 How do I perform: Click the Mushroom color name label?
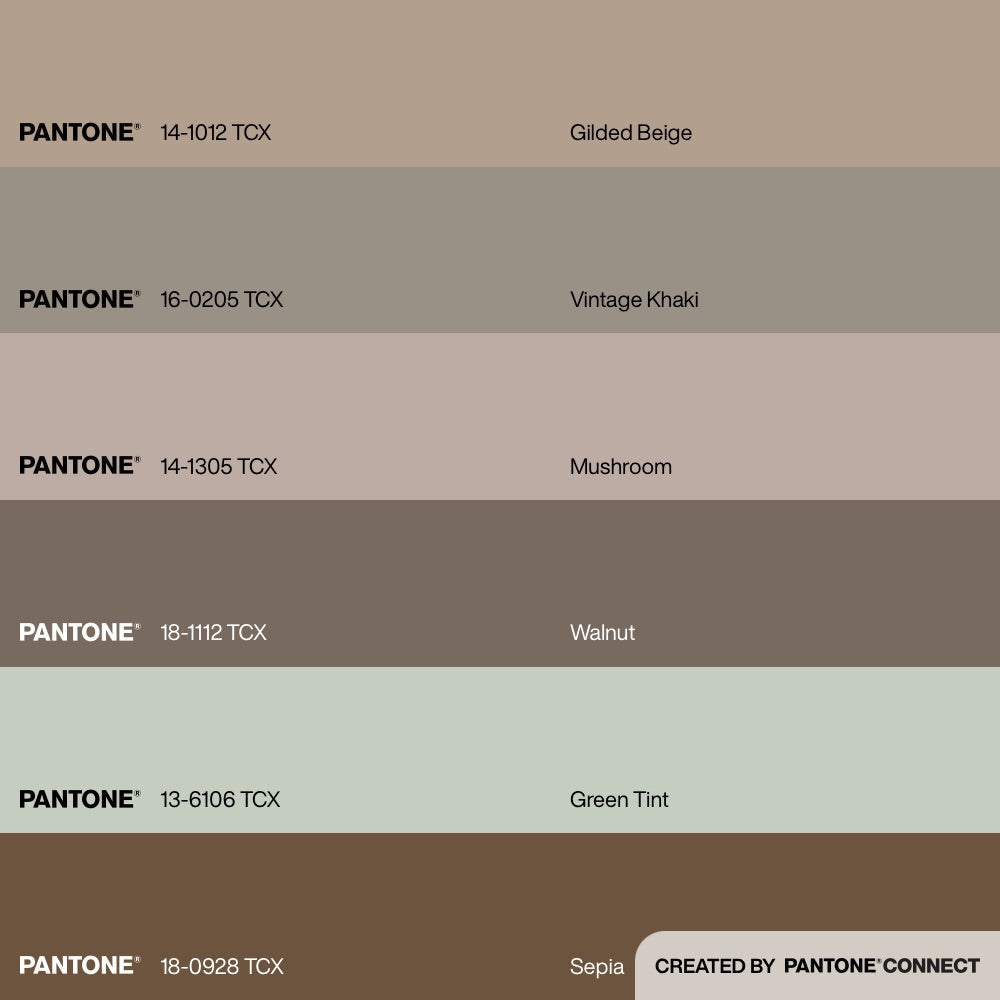620,467
